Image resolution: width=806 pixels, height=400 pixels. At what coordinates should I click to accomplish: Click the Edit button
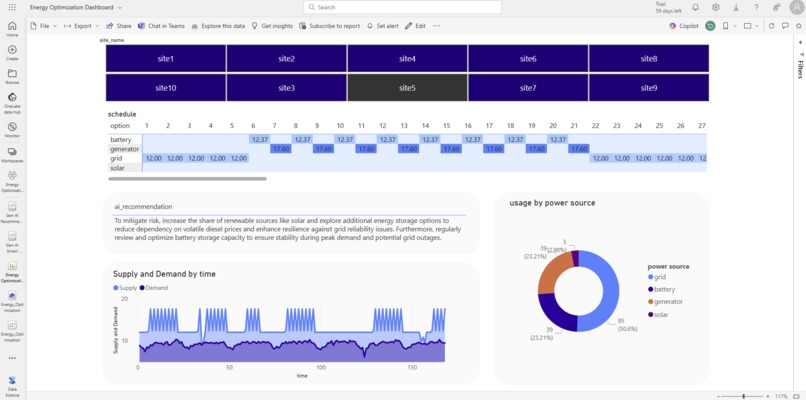415,26
